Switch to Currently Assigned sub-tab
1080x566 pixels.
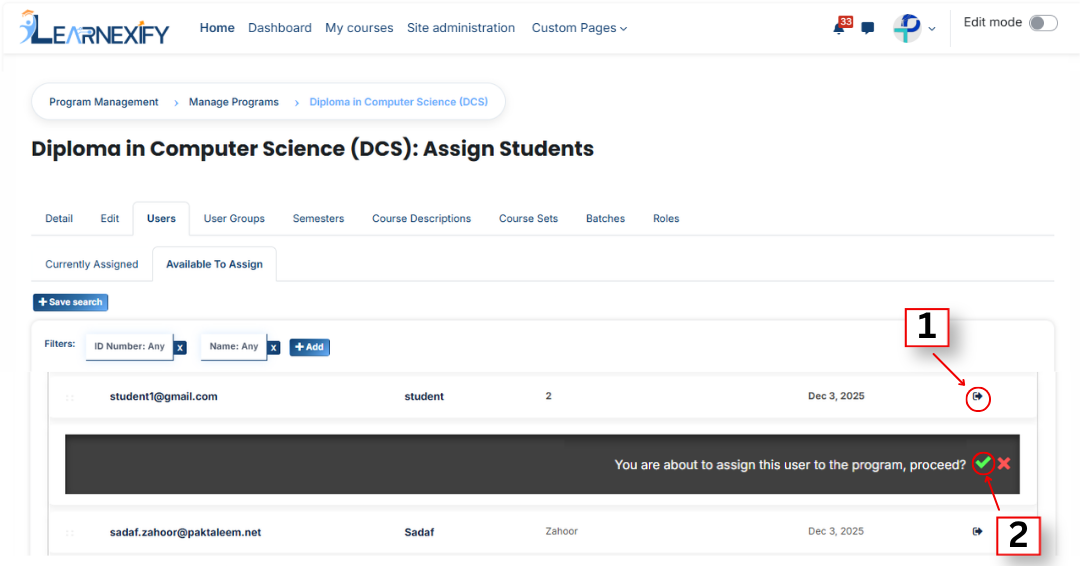[92, 264]
